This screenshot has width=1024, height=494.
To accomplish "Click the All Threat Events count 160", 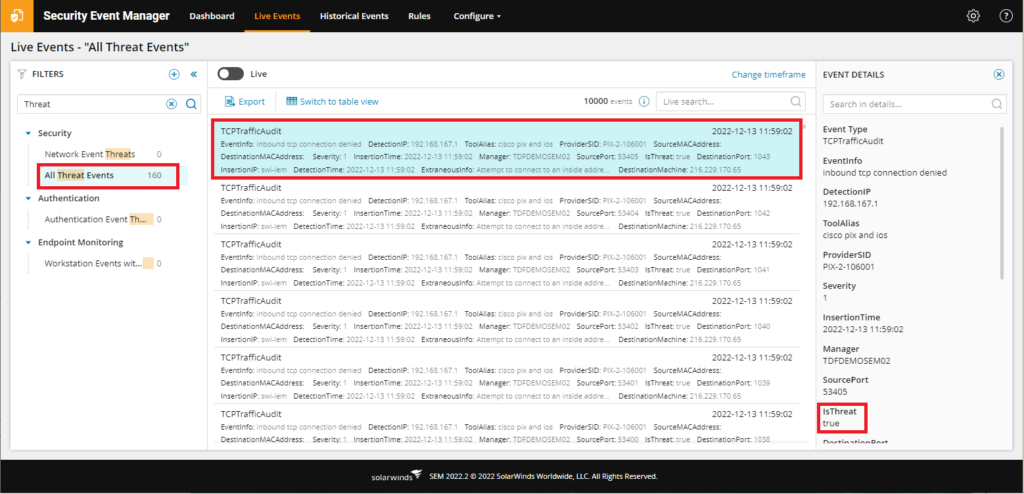I will [154, 175].
